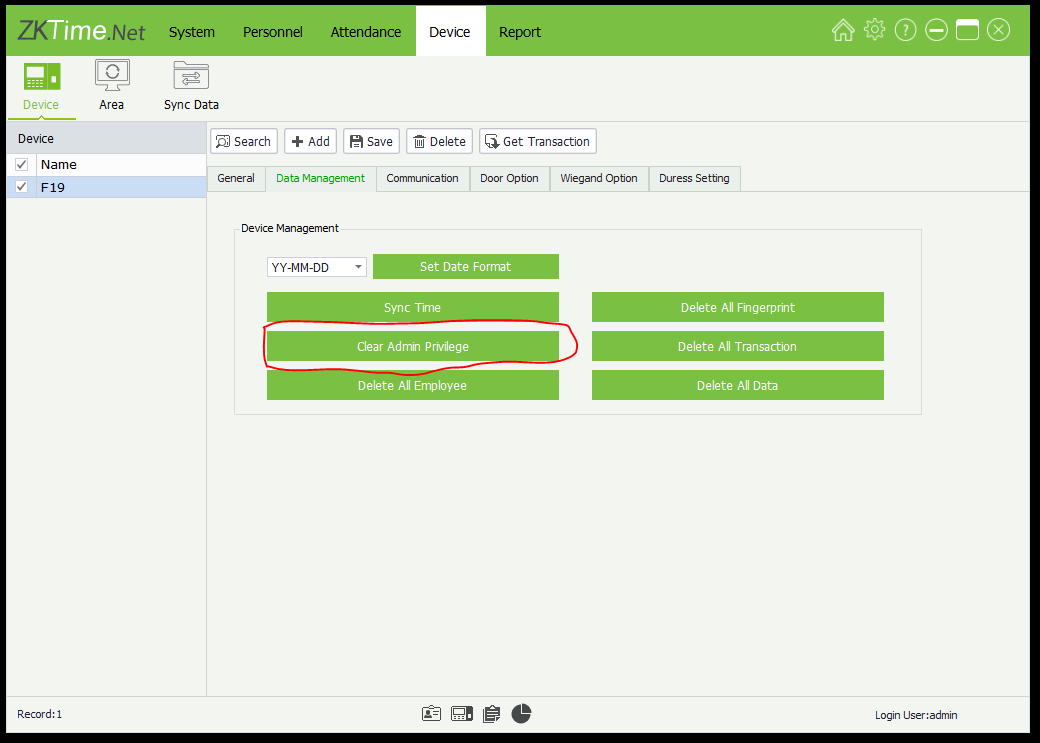Switch to the Communication tab
This screenshot has width=1040, height=743.
click(x=422, y=178)
